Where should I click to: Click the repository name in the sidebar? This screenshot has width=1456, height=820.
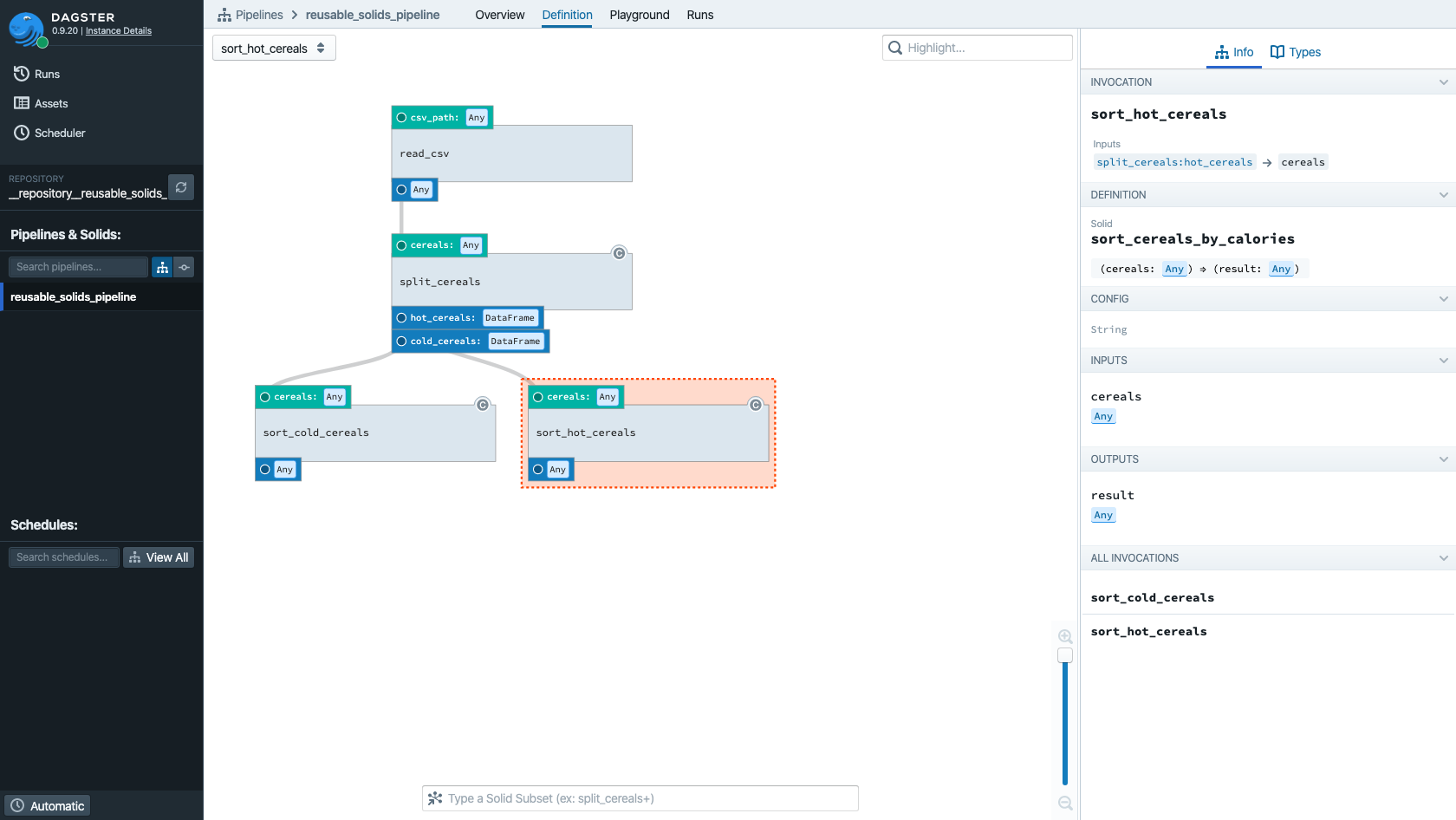click(88, 193)
